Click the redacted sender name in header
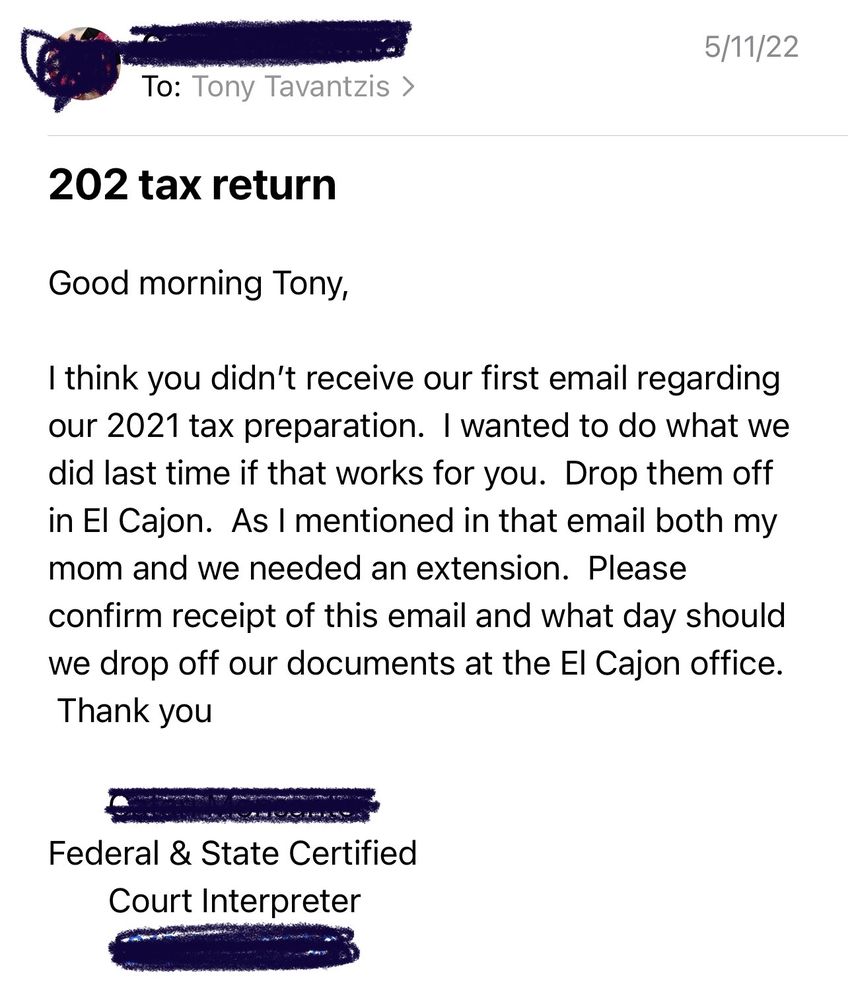 point(270,40)
